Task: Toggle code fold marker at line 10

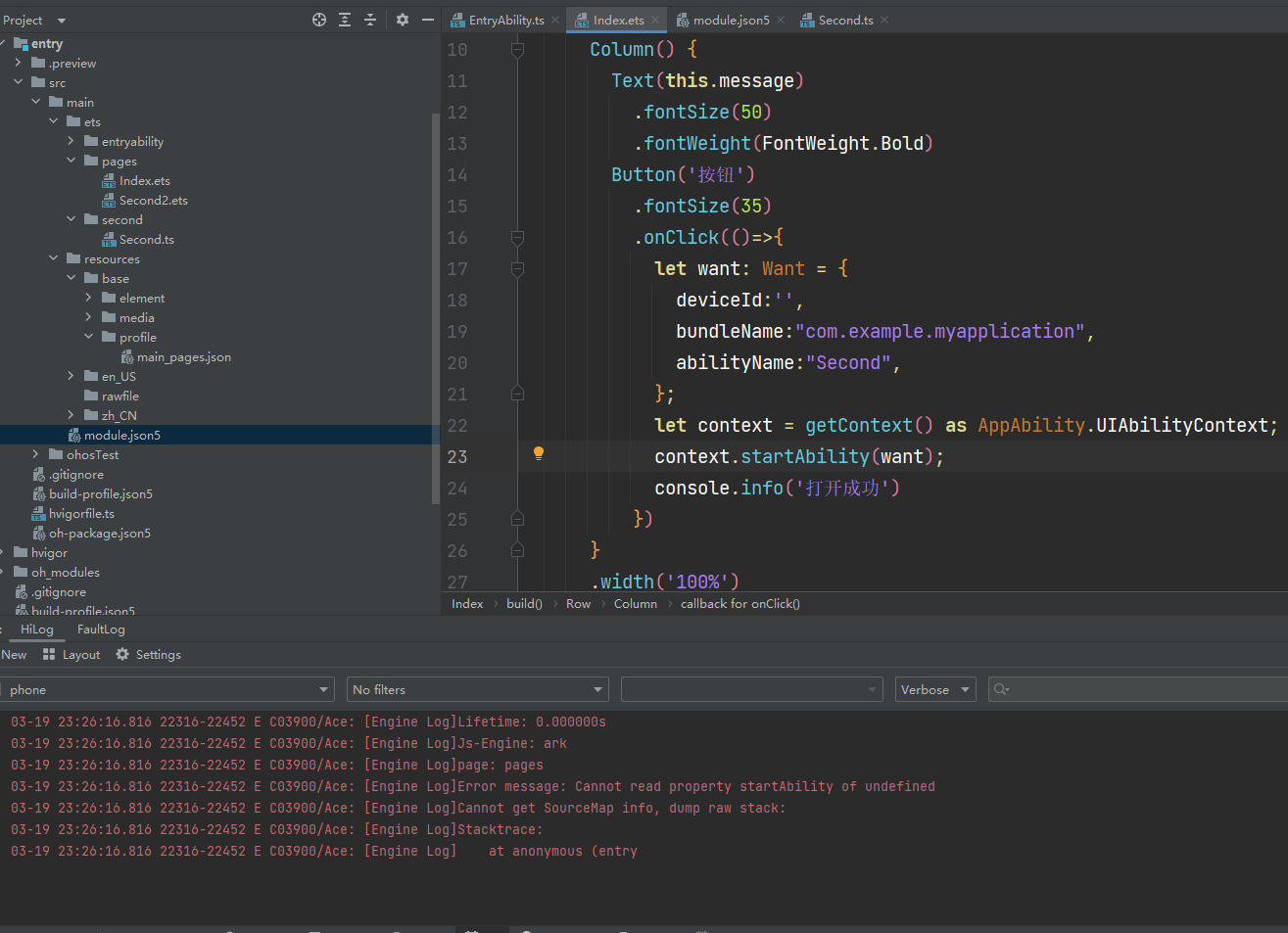Action: pyautogui.click(x=517, y=50)
